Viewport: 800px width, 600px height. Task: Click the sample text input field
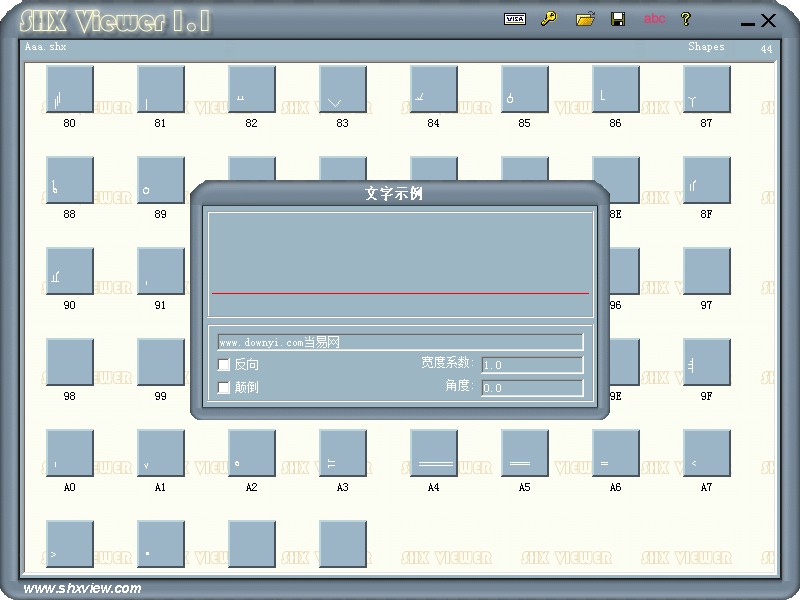400,342
